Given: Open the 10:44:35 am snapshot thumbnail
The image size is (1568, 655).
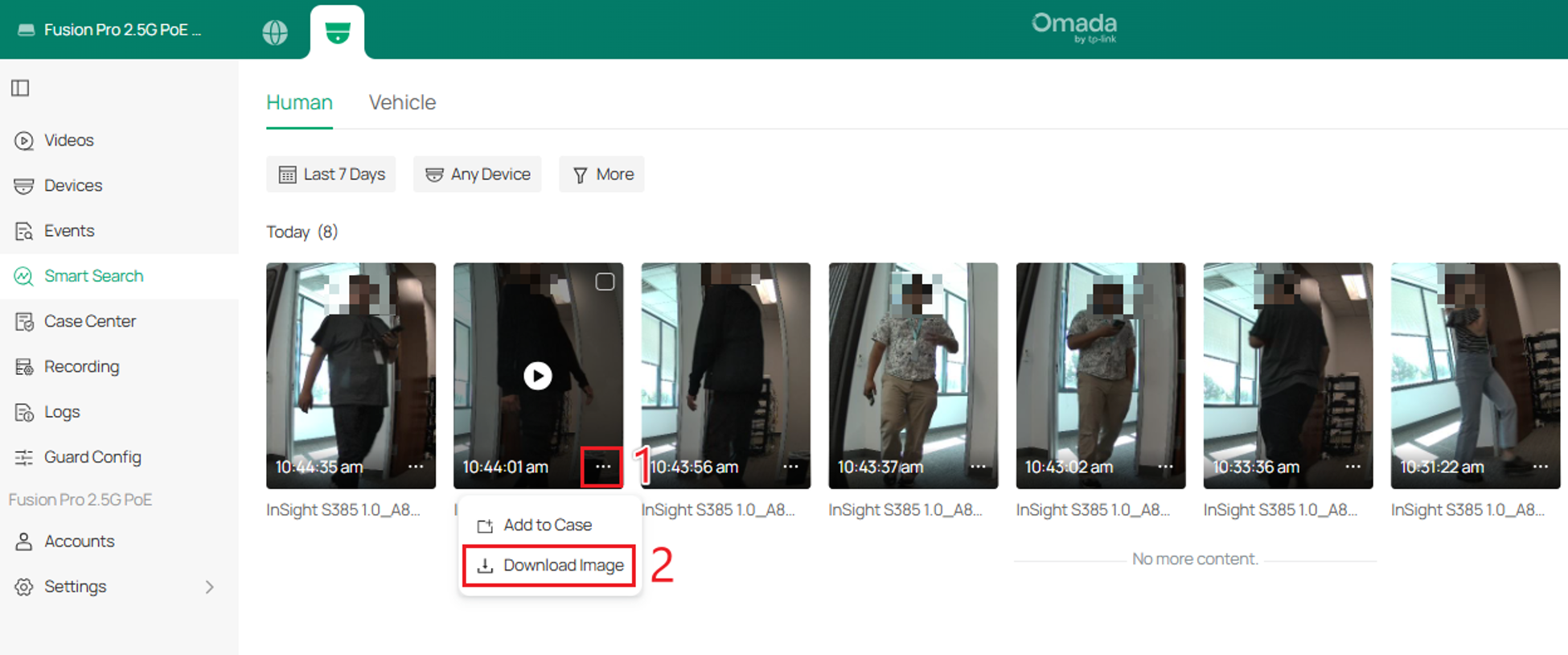Looking at the screenshot, I should 351,376.
